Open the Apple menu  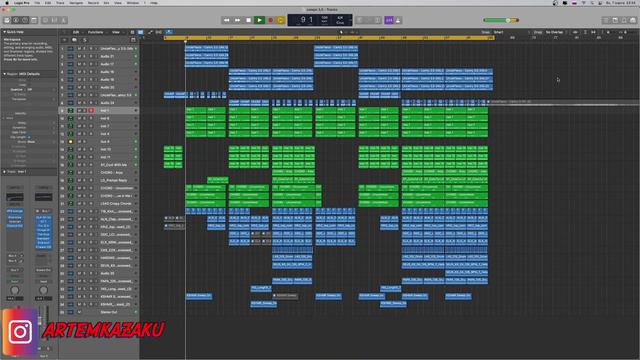7,3
